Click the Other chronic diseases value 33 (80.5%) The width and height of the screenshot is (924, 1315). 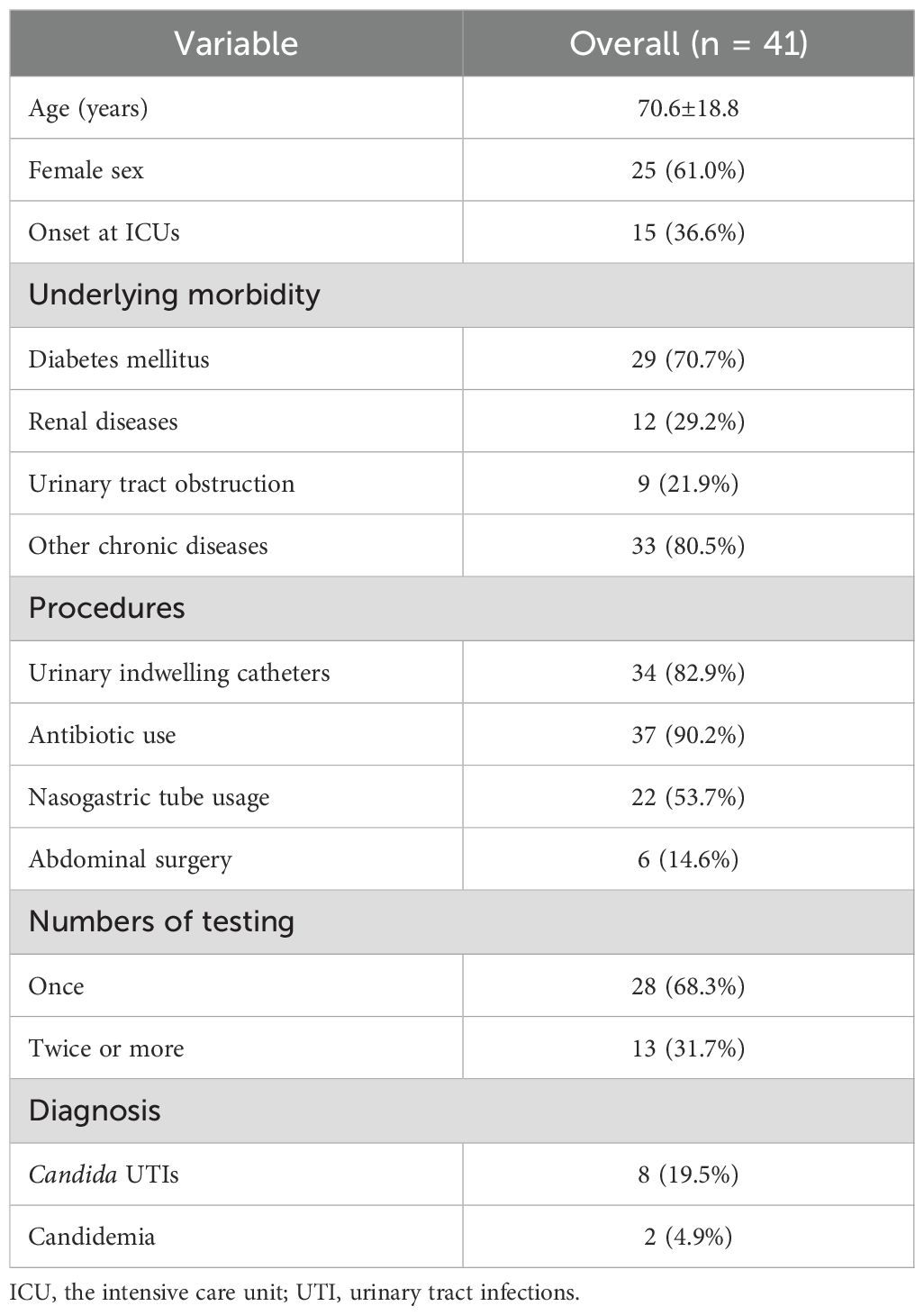click(688, 546)
